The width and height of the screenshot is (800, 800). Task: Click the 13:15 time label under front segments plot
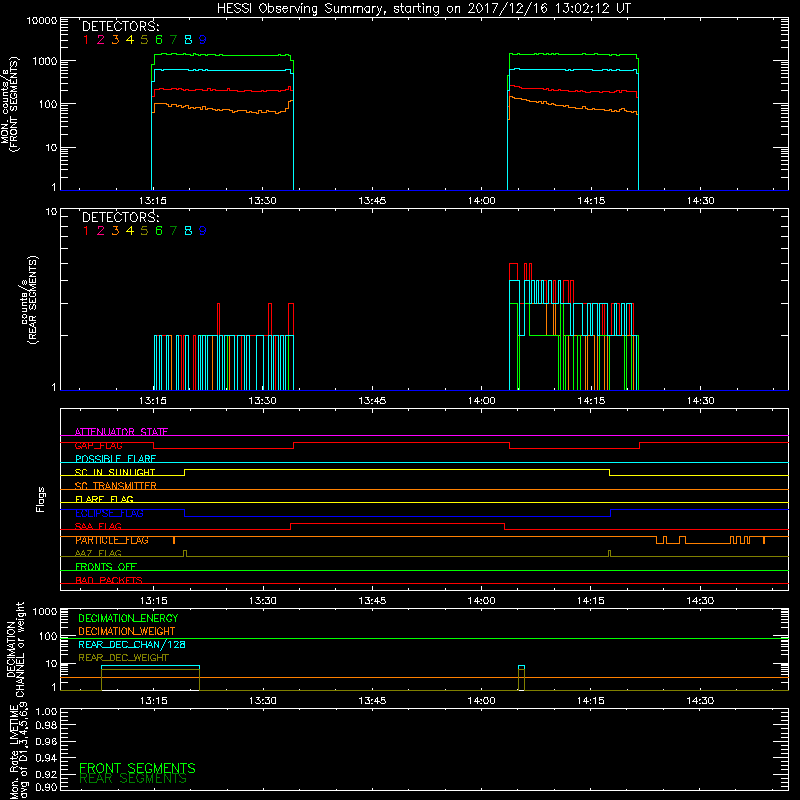click(153, 201)
